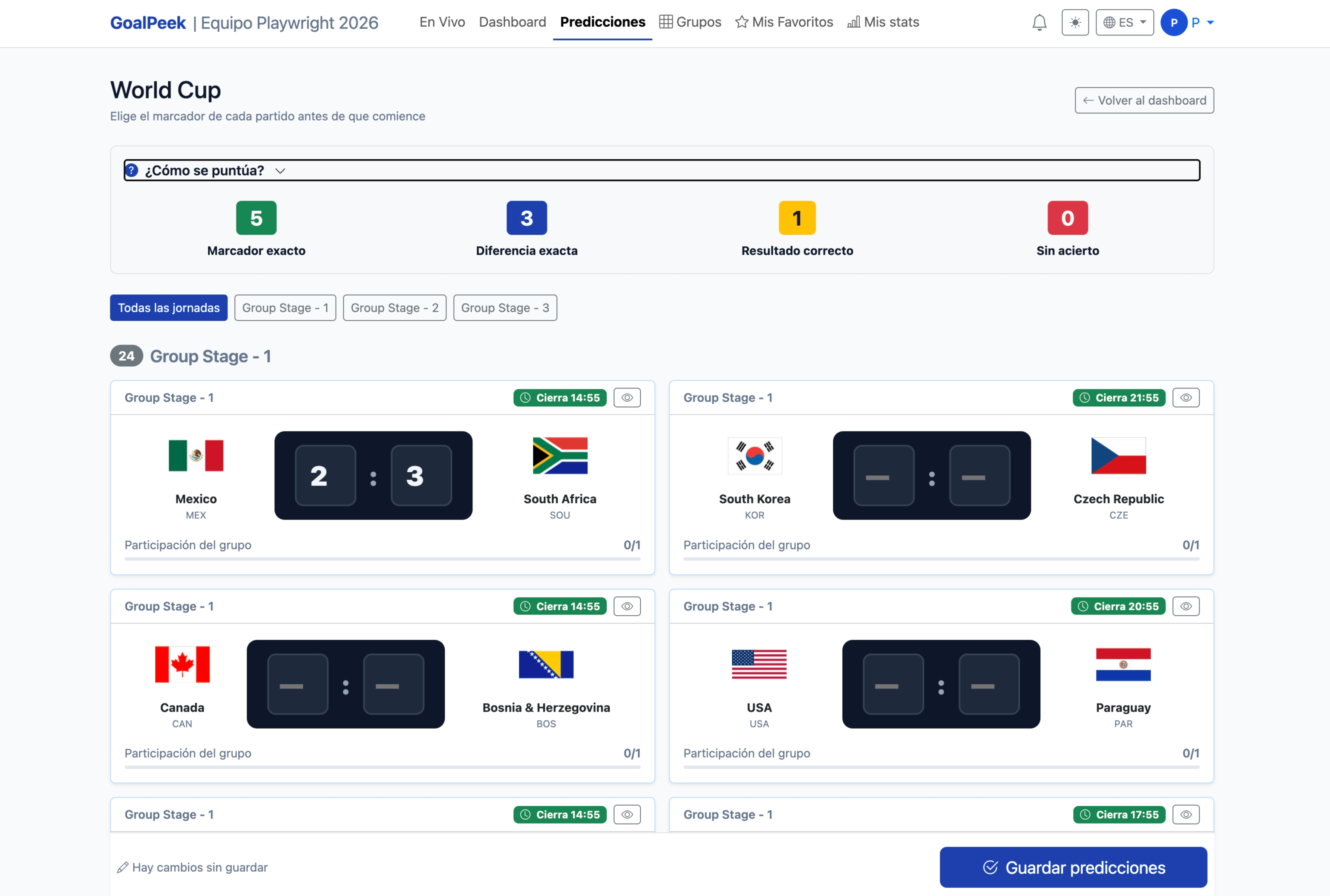Click the Cierra 17:55 badge
This screenshot has width=1330, height=896.
(x=1119, y=815)
